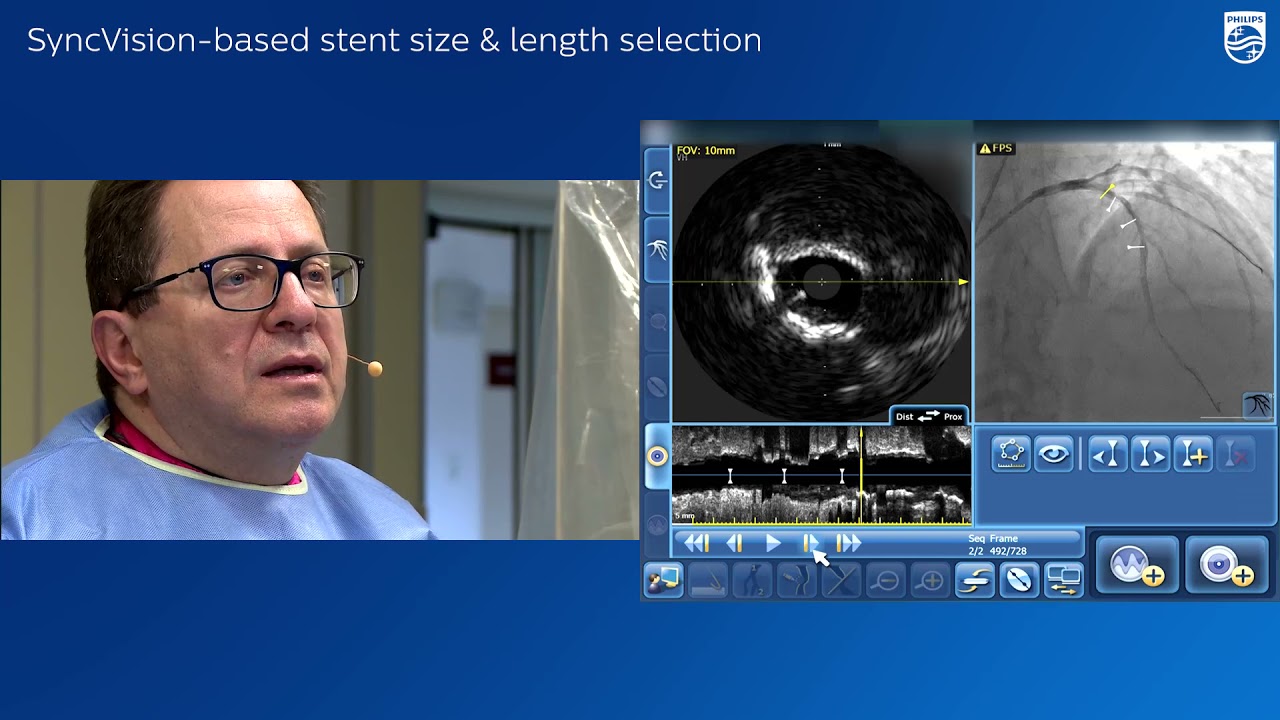Toggle the Dist/Prox direction switch
The image size is (1280, 720).
click(x=928, y=416)
